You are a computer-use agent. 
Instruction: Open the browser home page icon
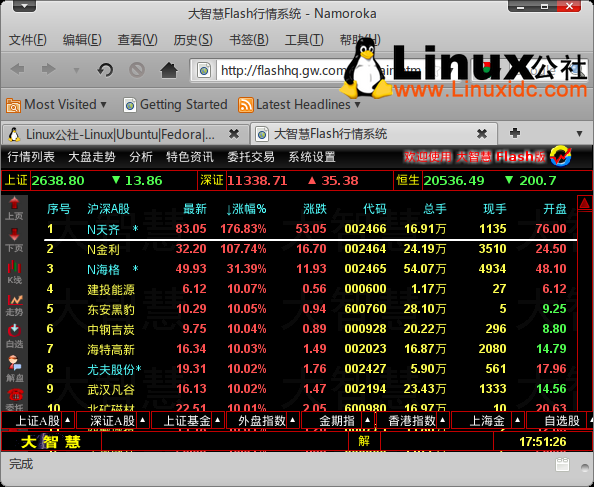pos(169,70)
